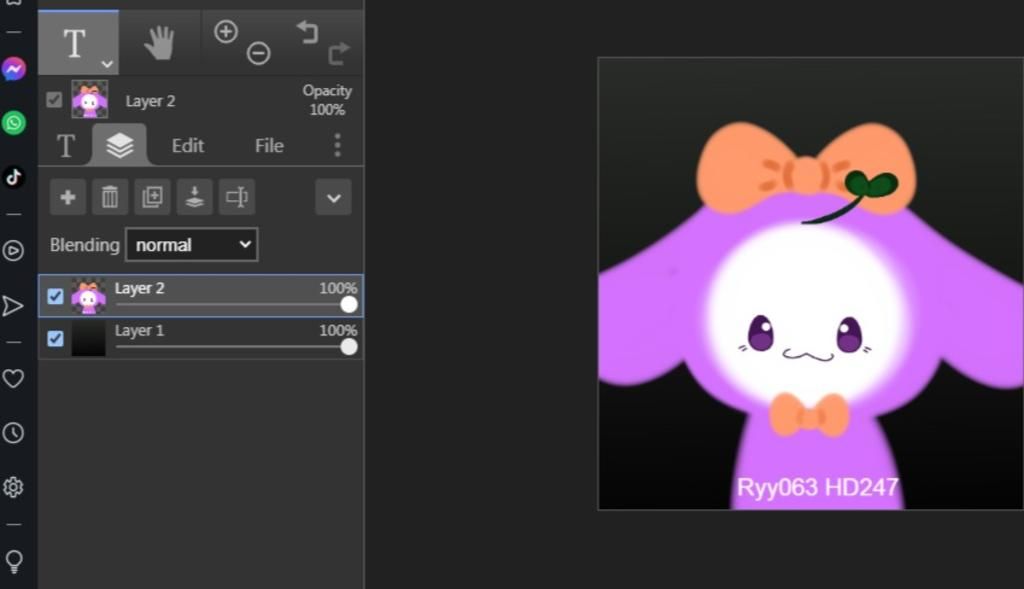Open the Blending mode normal dropdown
1024x589 pixels.
pyautogui.click(x=191, y=245)
